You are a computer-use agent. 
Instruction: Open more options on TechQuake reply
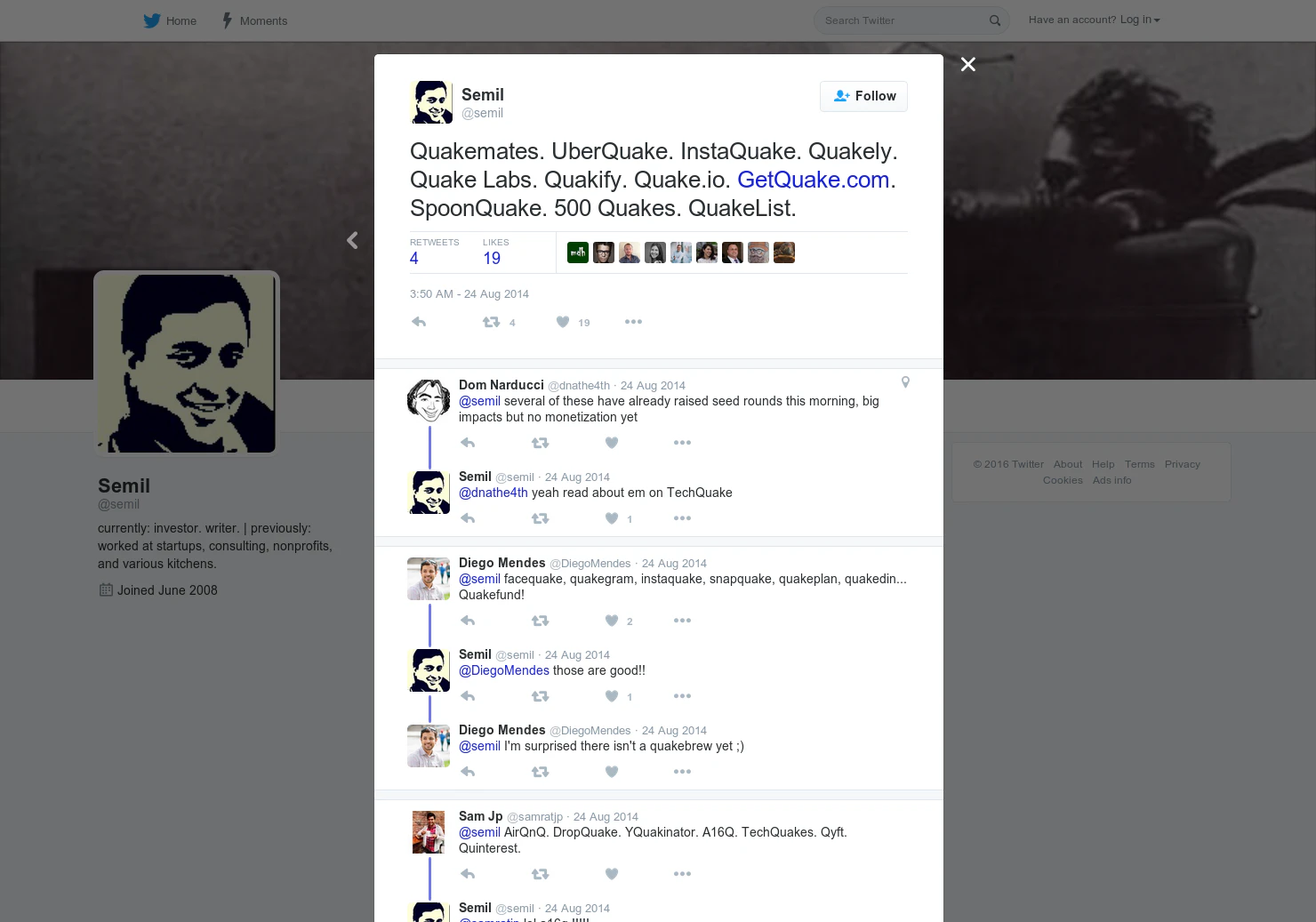click(x=682, y=518)
